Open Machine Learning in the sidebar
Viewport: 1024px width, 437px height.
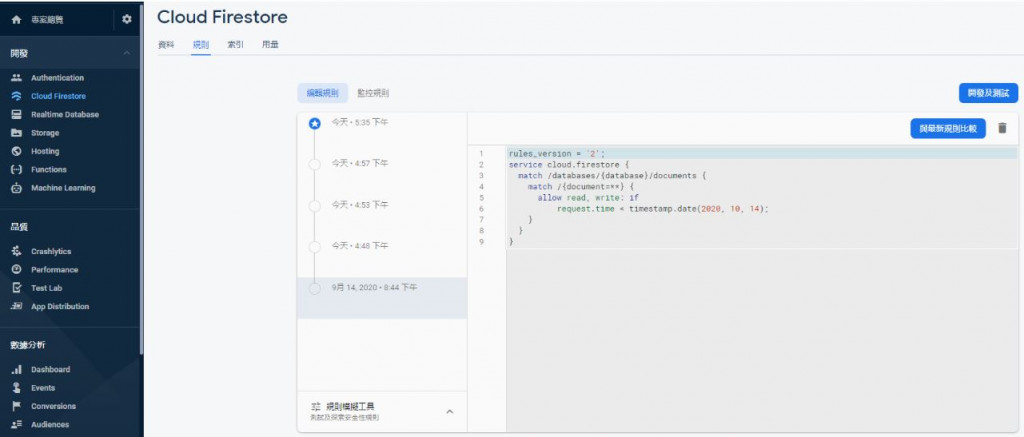(63, 187)
